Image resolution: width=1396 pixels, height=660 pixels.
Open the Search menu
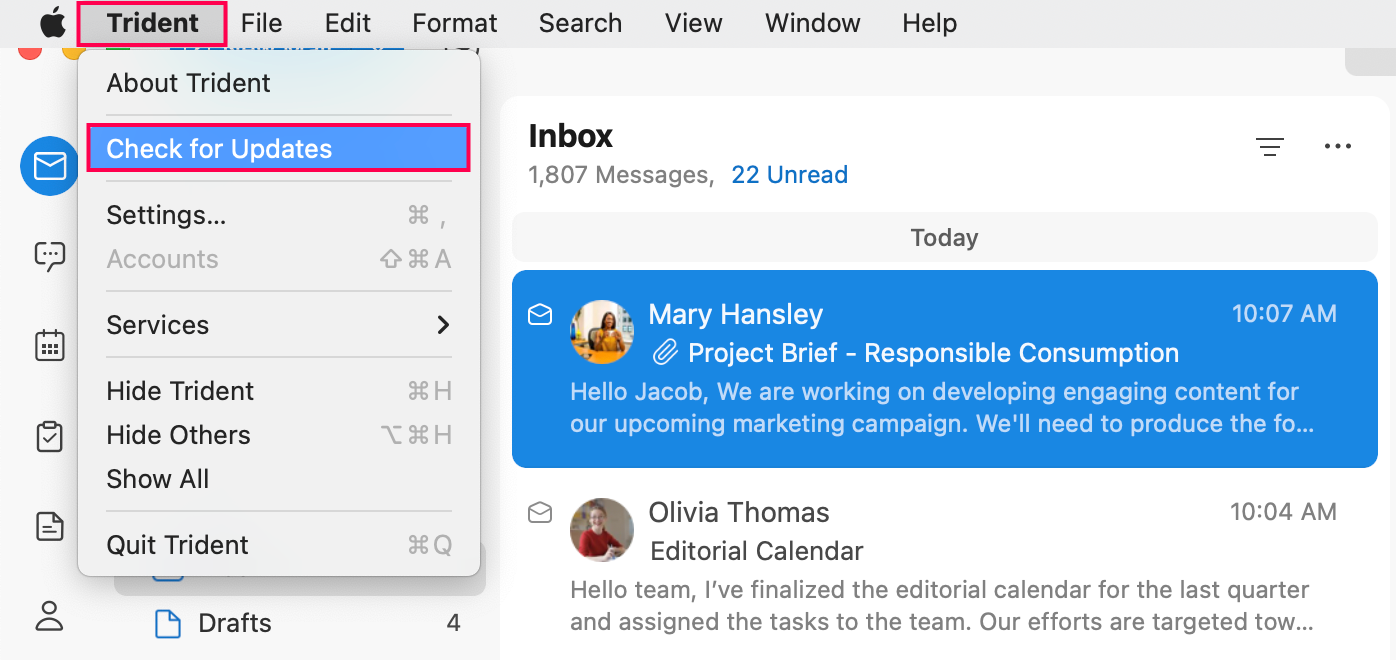tap(580, 23)
